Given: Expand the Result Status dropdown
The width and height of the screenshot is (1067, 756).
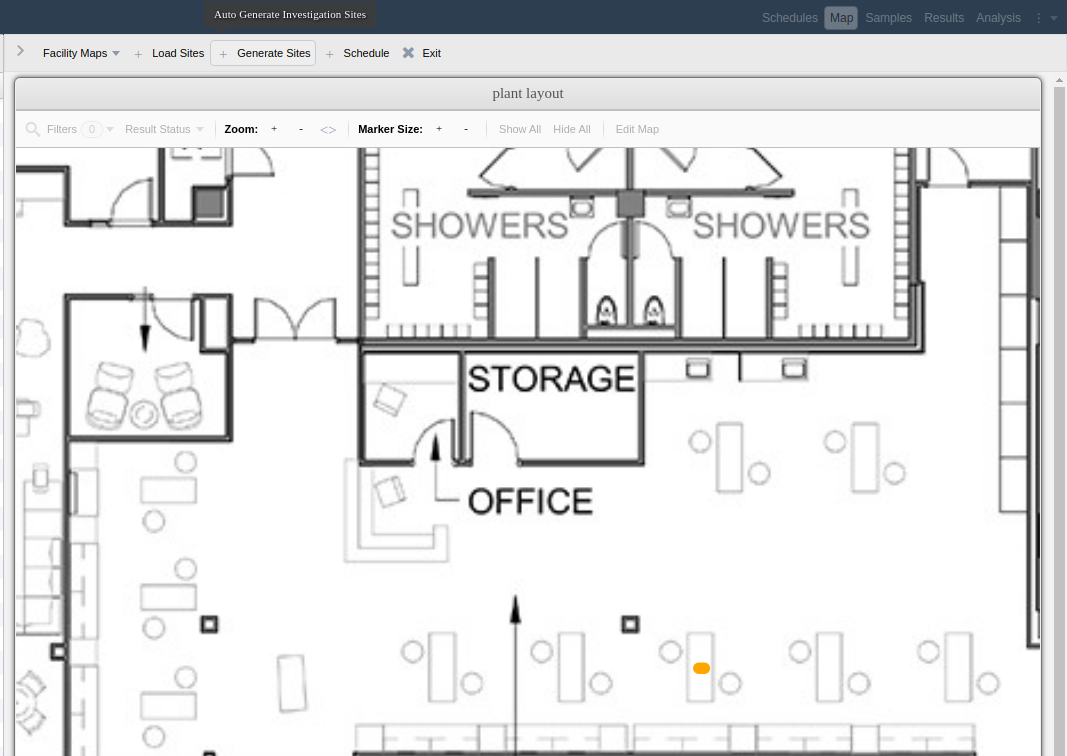Looking at the screenshot, I should 164,129.
